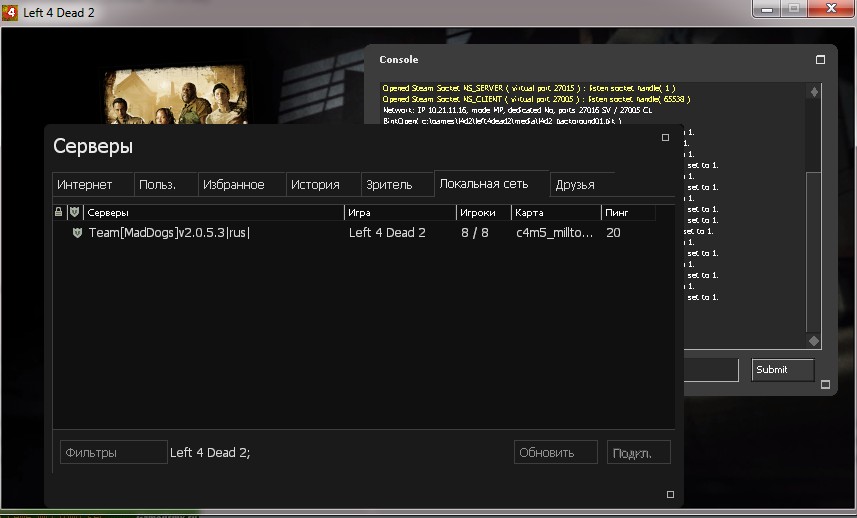
Task: Switch to the Интернет tab
Action: [x=93, y=185]
